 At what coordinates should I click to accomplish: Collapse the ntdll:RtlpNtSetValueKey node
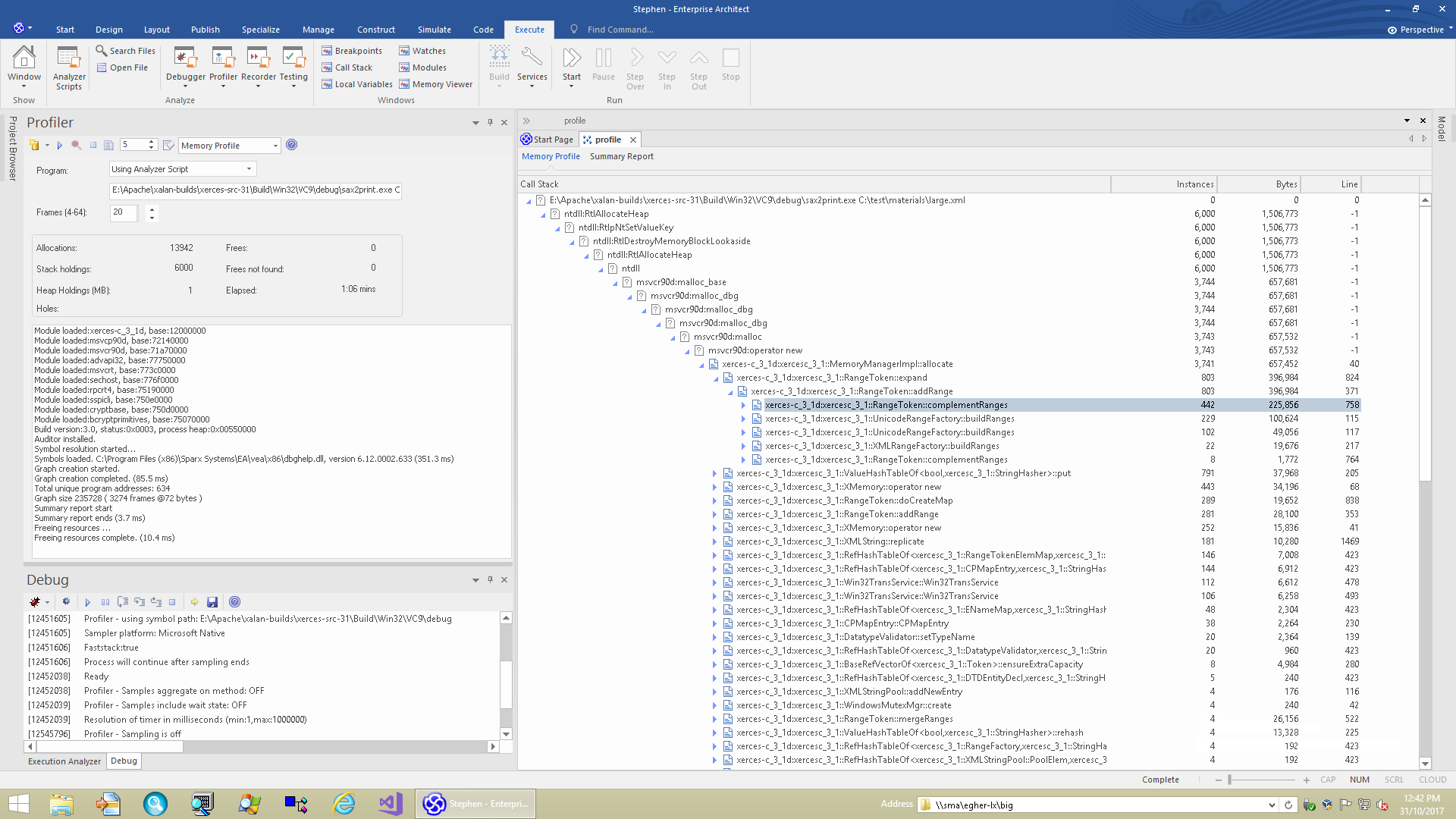point(557,227)
